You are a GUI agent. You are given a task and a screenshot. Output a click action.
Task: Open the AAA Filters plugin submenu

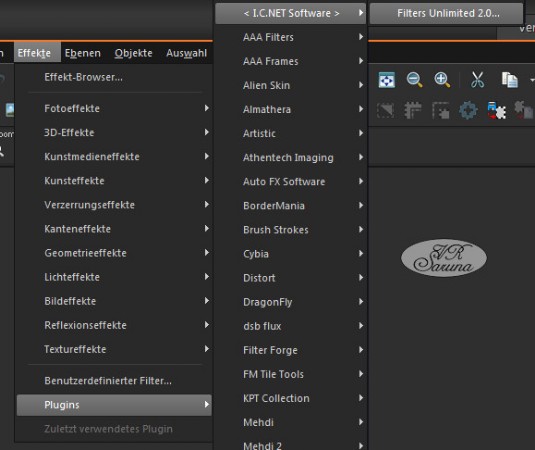[x=291, y=37]
